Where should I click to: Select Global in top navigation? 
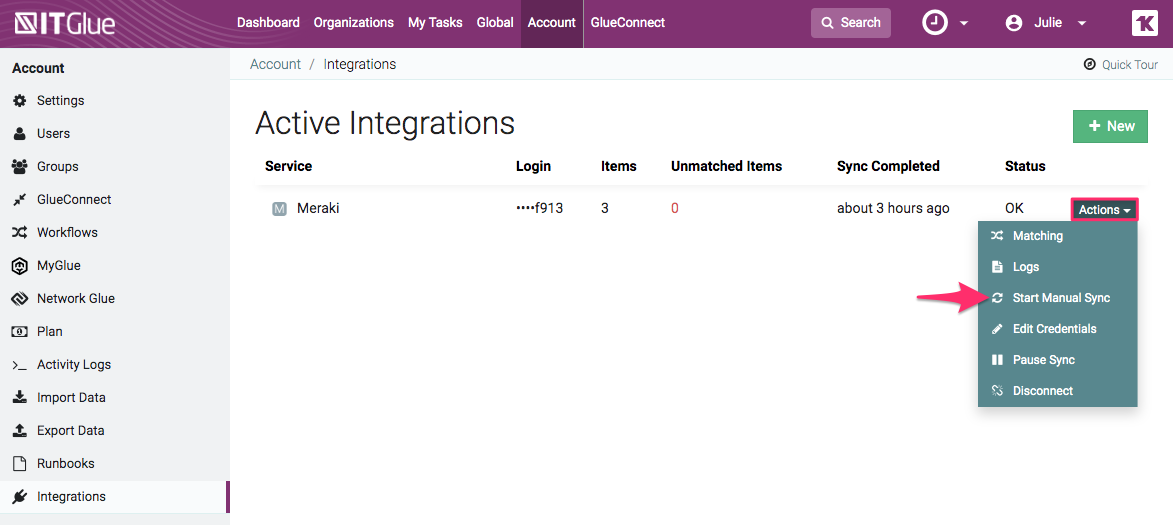point(494,22)
